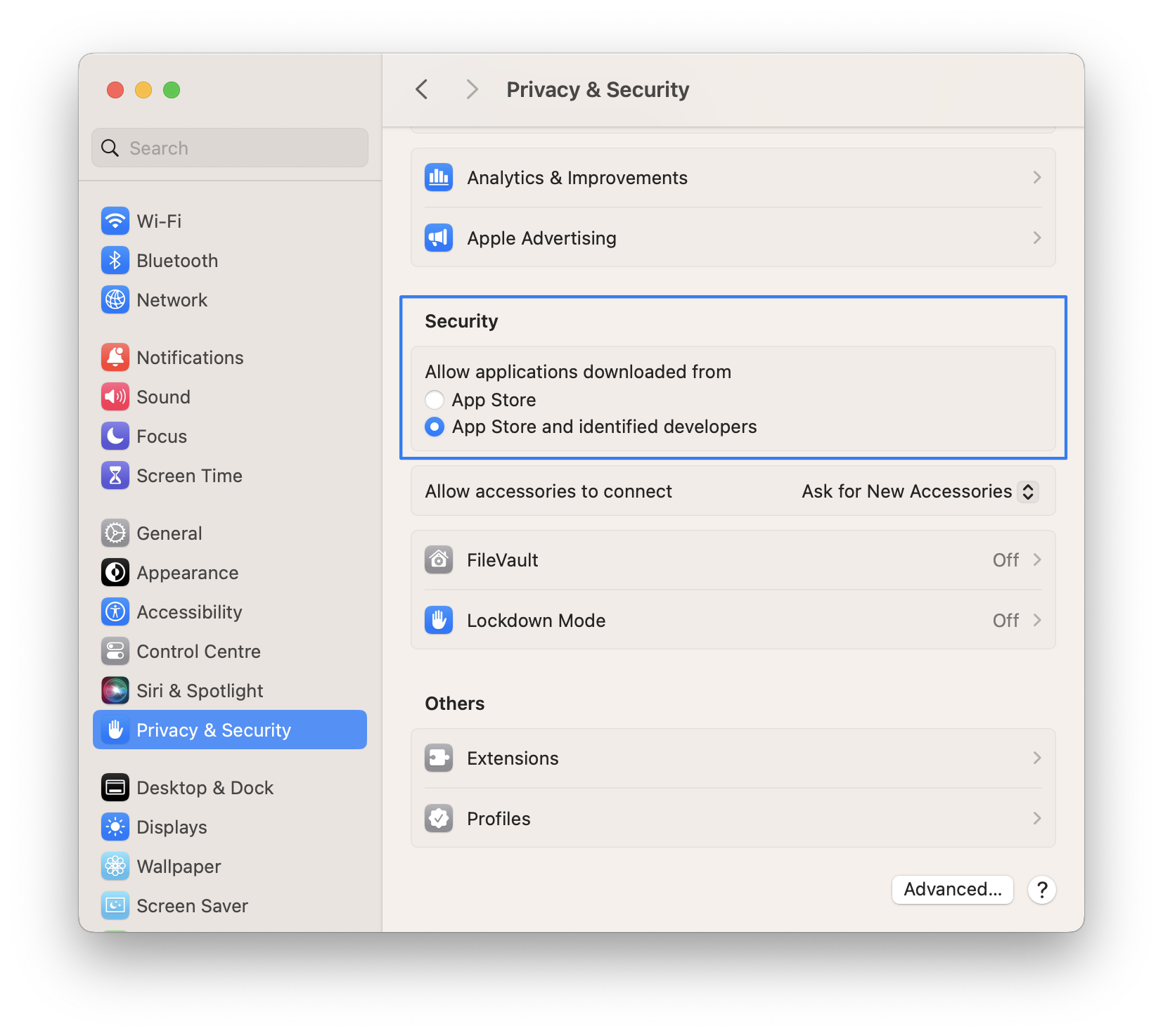Click the General gear icon
Image resolution: width=1163 pixels, height=1036 pixels.
coord(115,533)
